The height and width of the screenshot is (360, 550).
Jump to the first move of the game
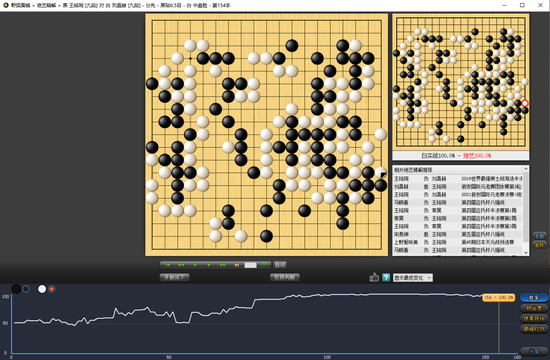(x=168, y=265)
